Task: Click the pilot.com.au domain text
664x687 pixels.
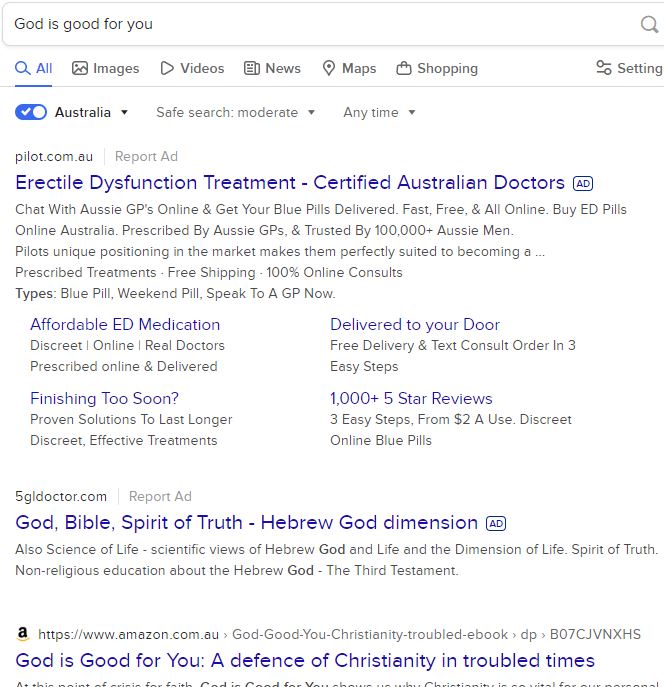Action: coord(54,156)
